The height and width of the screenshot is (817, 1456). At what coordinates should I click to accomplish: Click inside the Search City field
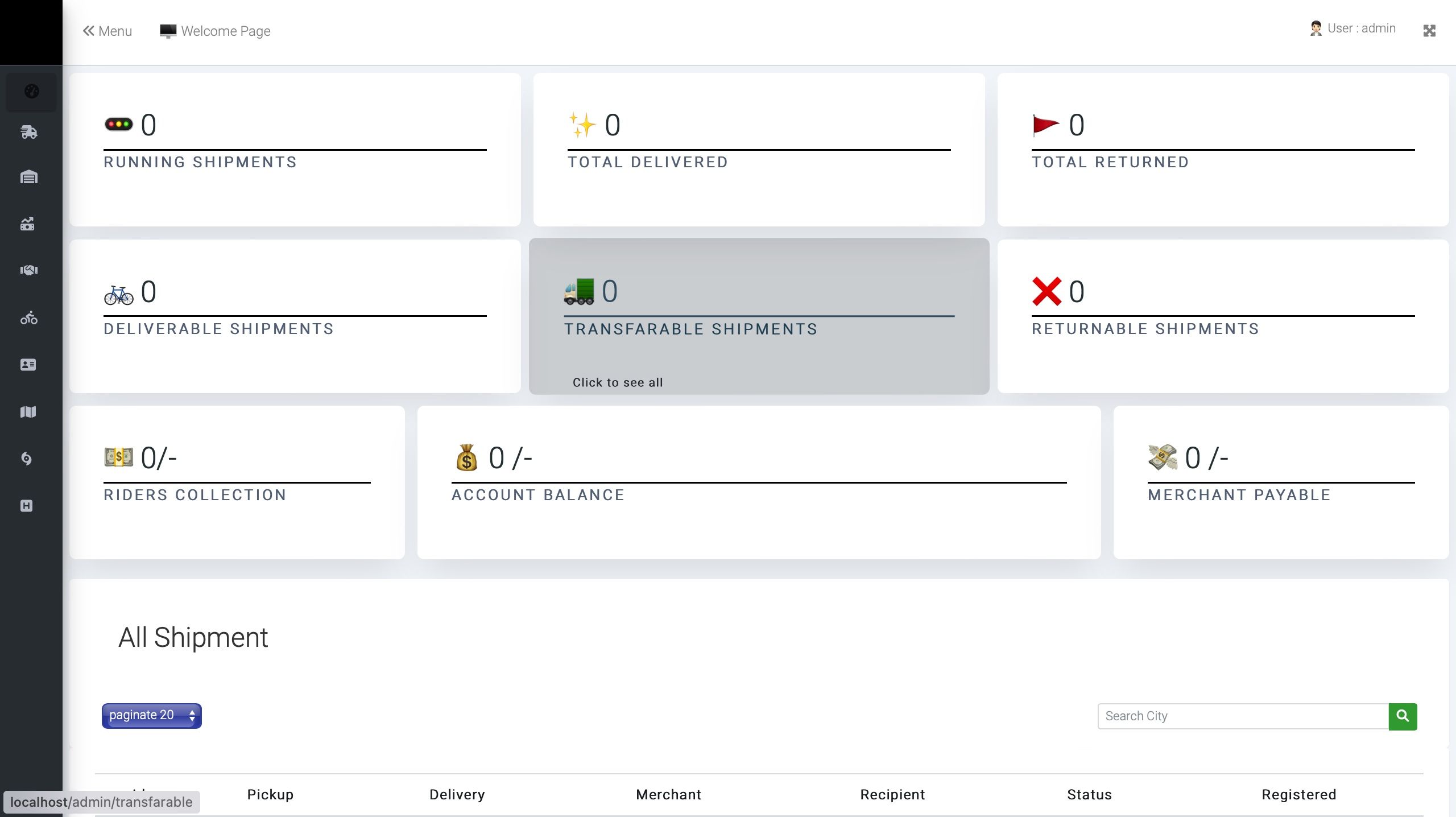pyautogui.click(x=1242, y=716)
